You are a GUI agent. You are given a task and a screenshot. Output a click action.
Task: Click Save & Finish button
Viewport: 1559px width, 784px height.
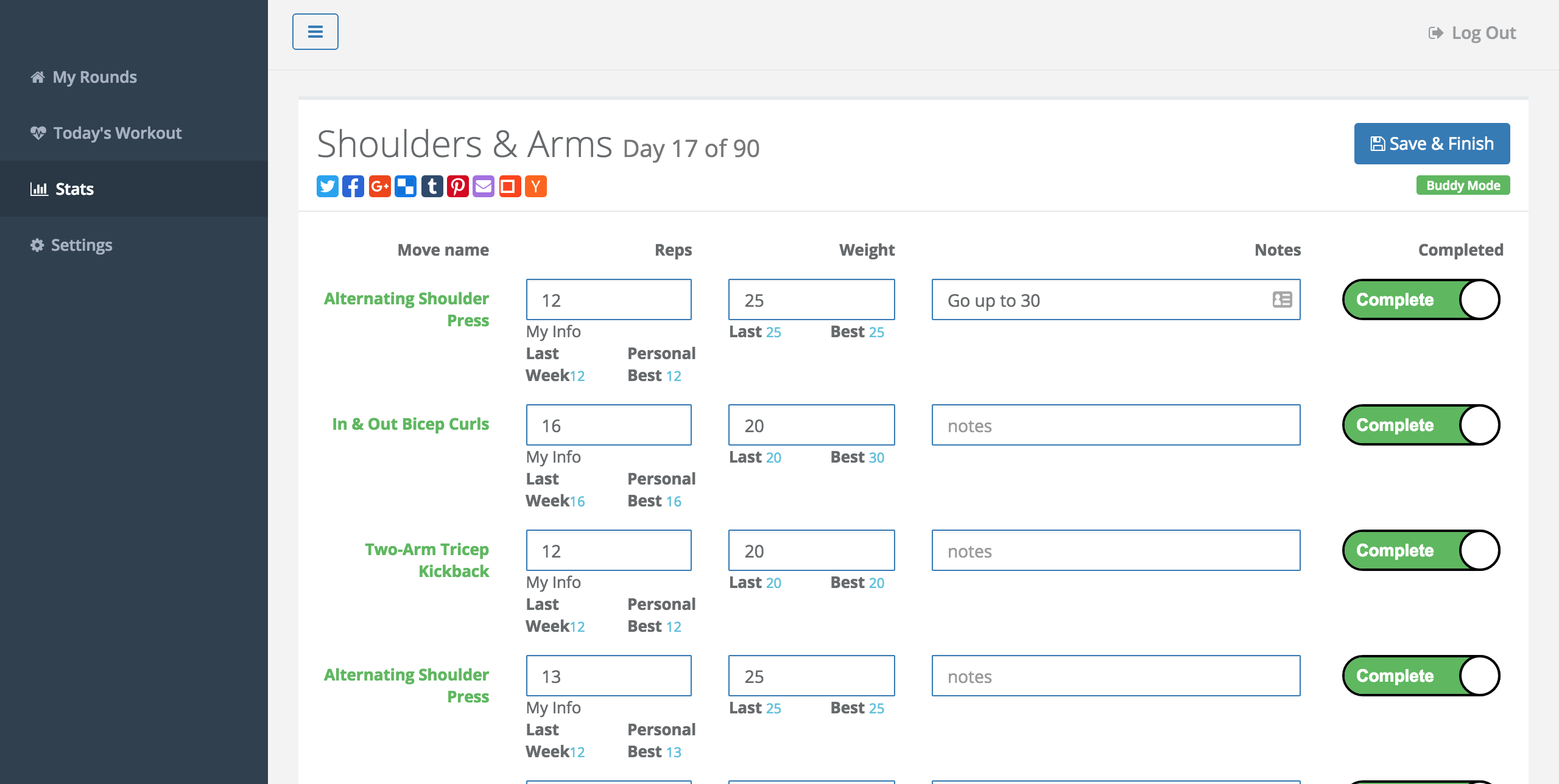(x=1432, y=144)
